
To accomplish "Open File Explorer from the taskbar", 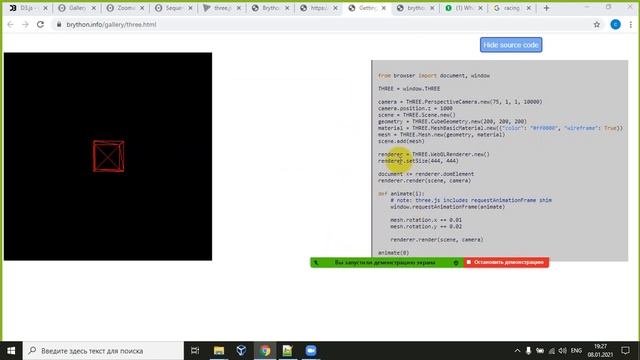I will click(x=219, y=351).
